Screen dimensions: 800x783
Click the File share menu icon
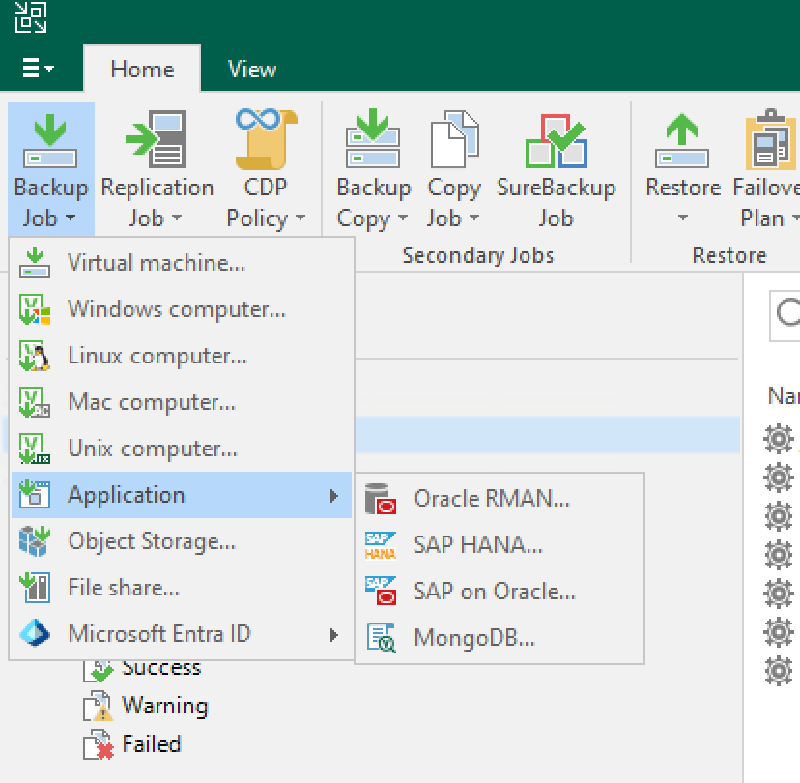coord(34,588)
